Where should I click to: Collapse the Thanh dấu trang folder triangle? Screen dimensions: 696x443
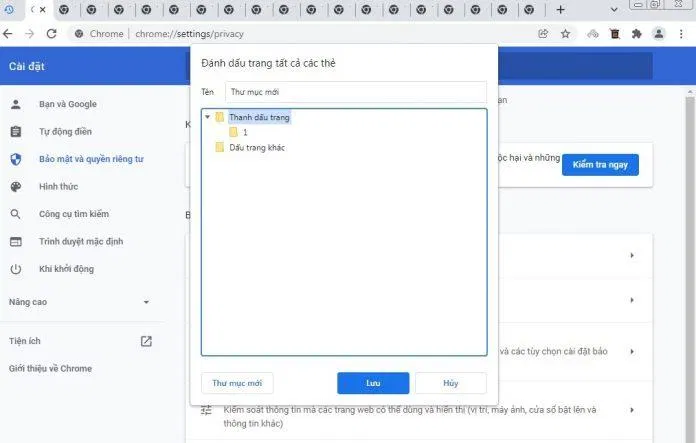tap(208, 117)
